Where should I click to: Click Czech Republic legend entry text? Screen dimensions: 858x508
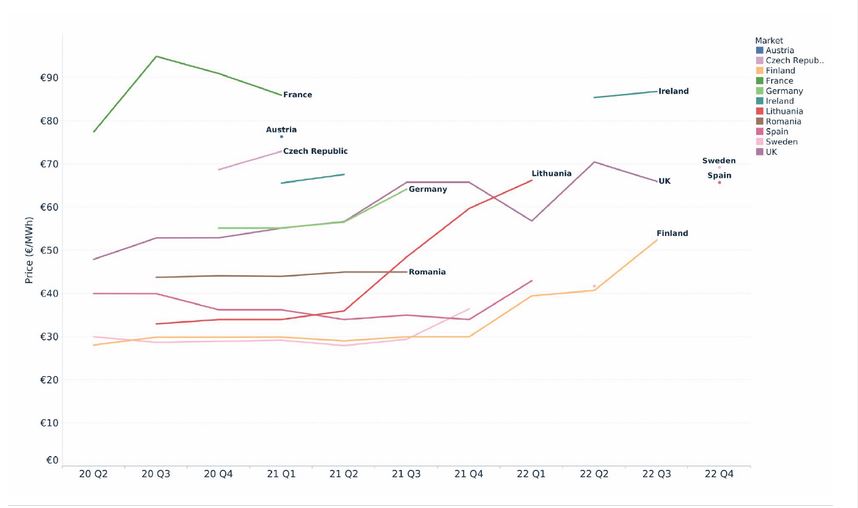coord(794,60)
